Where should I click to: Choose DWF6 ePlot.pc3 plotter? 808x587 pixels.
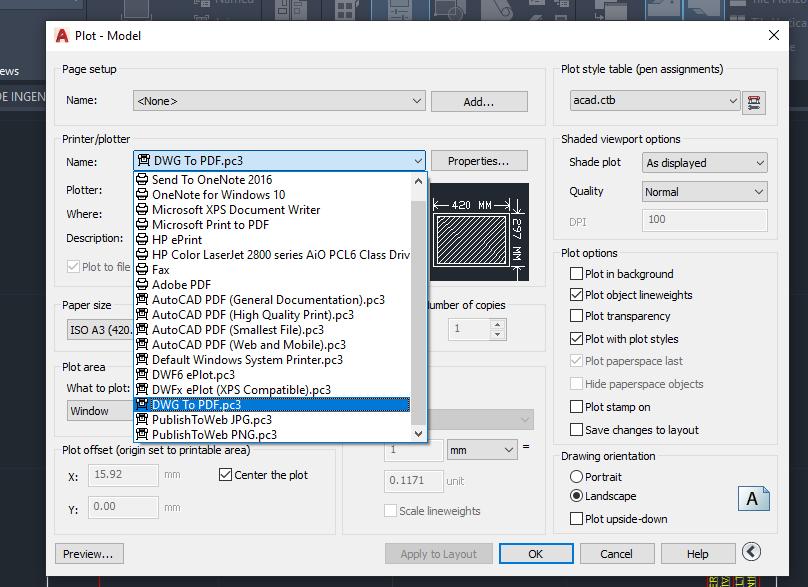pyautogui.click(x=272, y=374)
